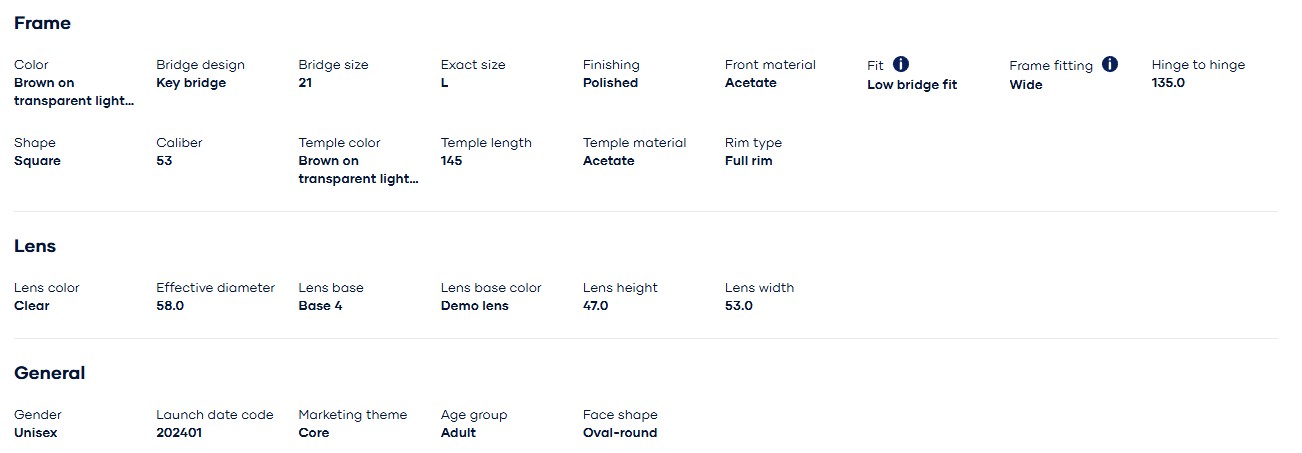
Task: Click the Frame section heading
Action: (42, 23)
